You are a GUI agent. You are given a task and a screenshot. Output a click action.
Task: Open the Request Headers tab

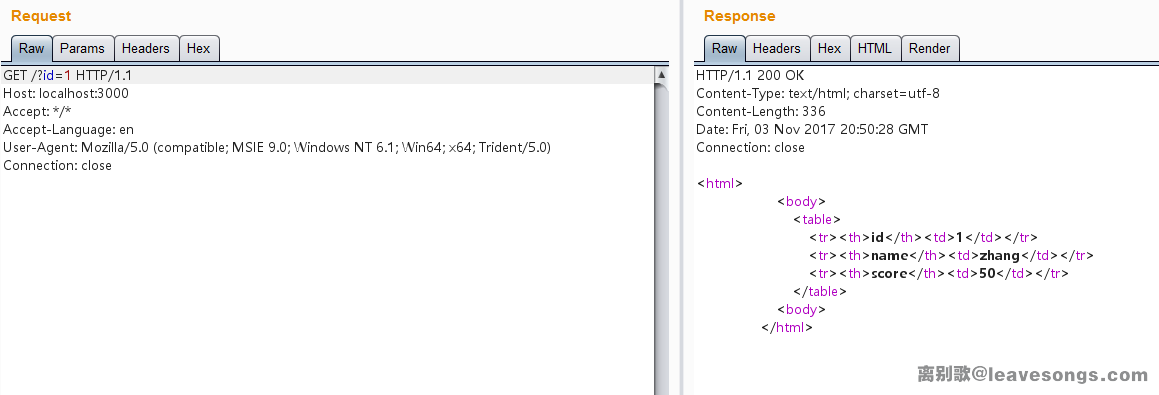(146, 48)
